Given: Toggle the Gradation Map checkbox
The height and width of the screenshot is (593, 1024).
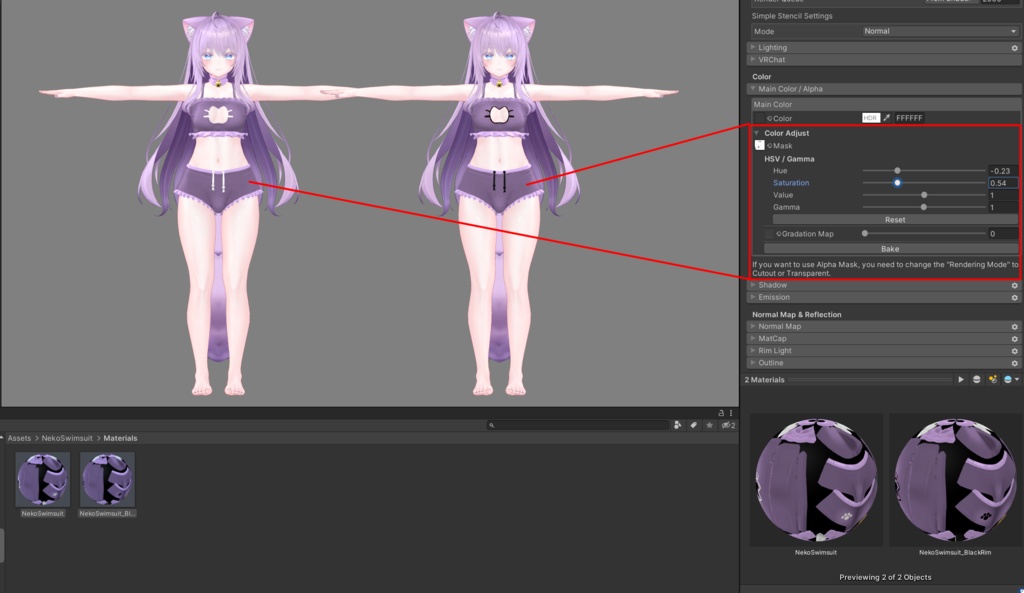Looking at the screenshot, I should point(770,233).
